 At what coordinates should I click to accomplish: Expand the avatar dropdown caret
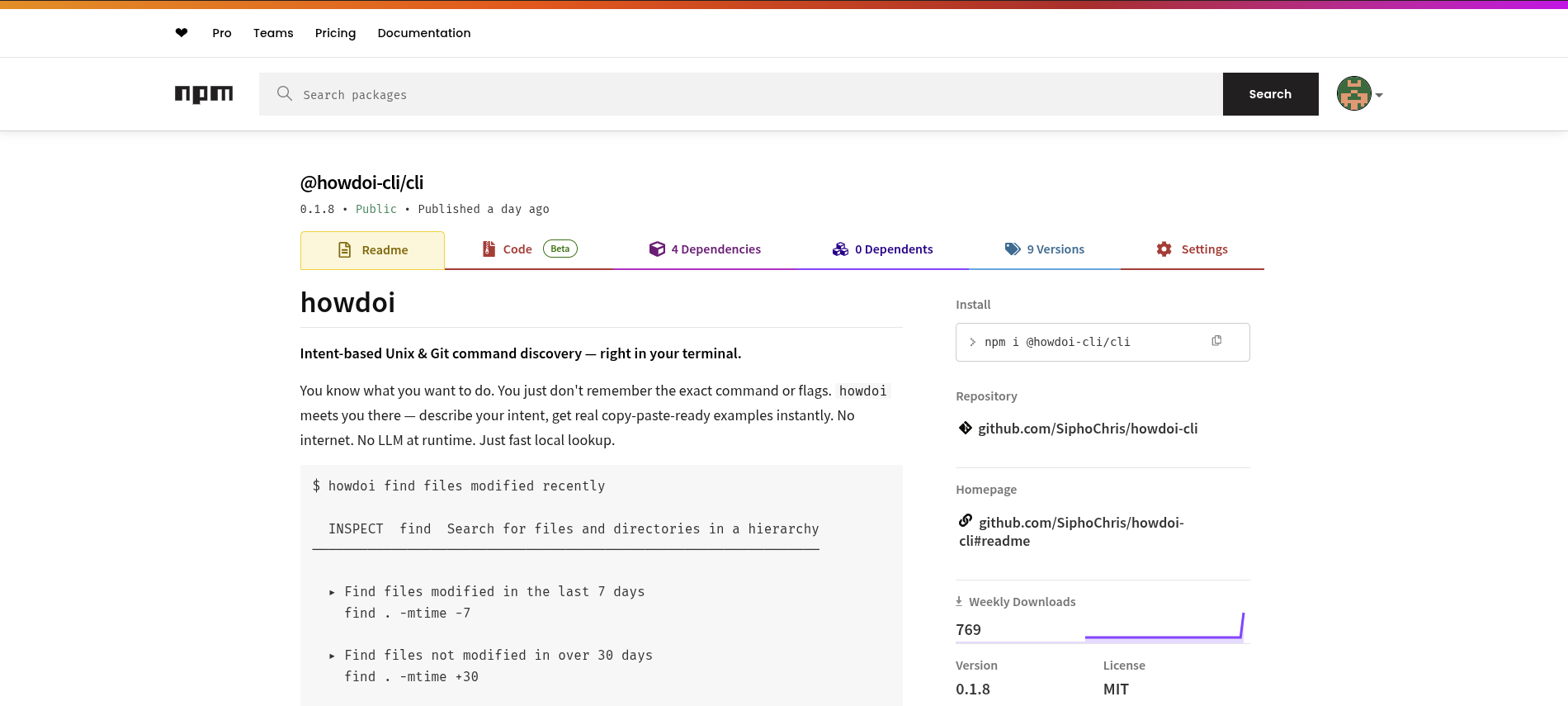(1379, 95)
